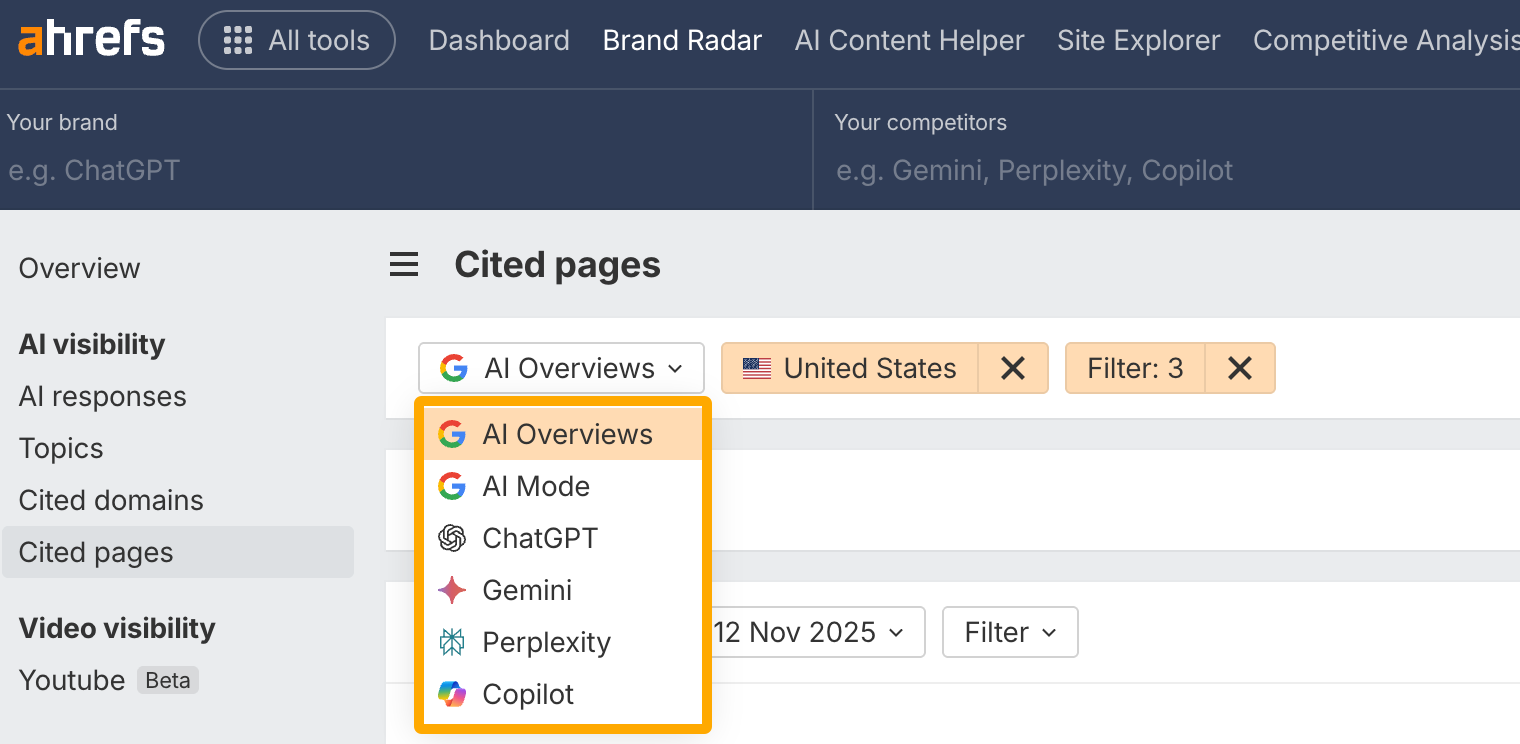Image resolution: width=1520 pixels, height=744 pixels.
Task: Click the hamburger menu icon beside Cited pages
Action: click(404, 265)
